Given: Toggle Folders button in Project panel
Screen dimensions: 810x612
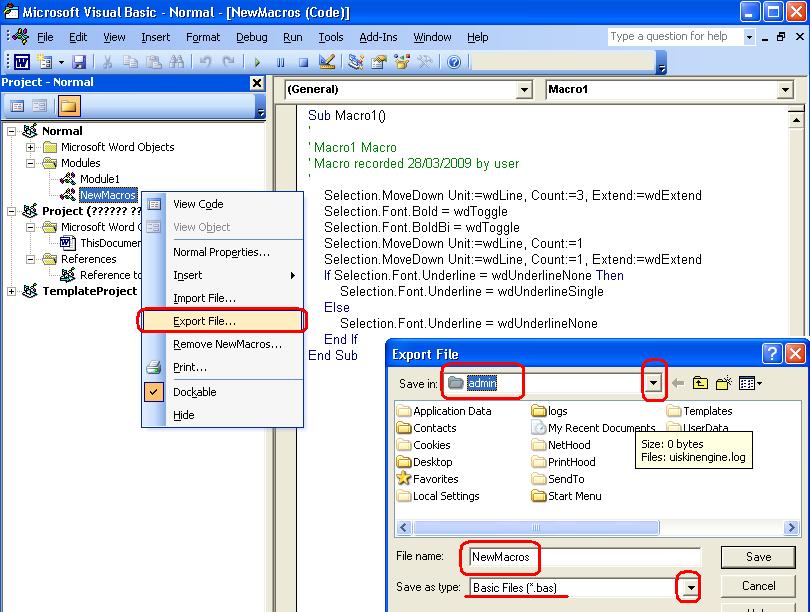Looking at the screenshot, I should (x=69, y=106).
